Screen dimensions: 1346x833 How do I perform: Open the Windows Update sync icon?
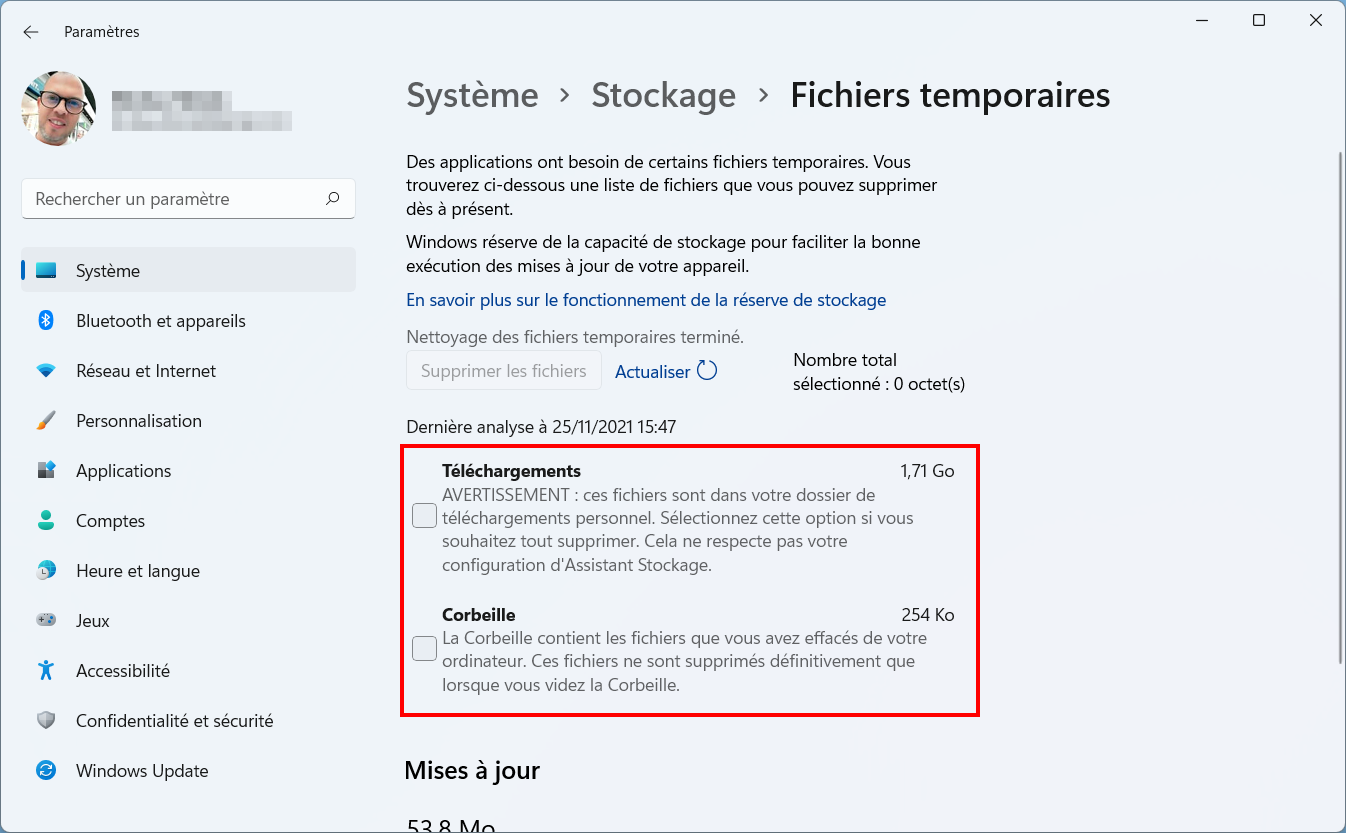tap(46, 771)
